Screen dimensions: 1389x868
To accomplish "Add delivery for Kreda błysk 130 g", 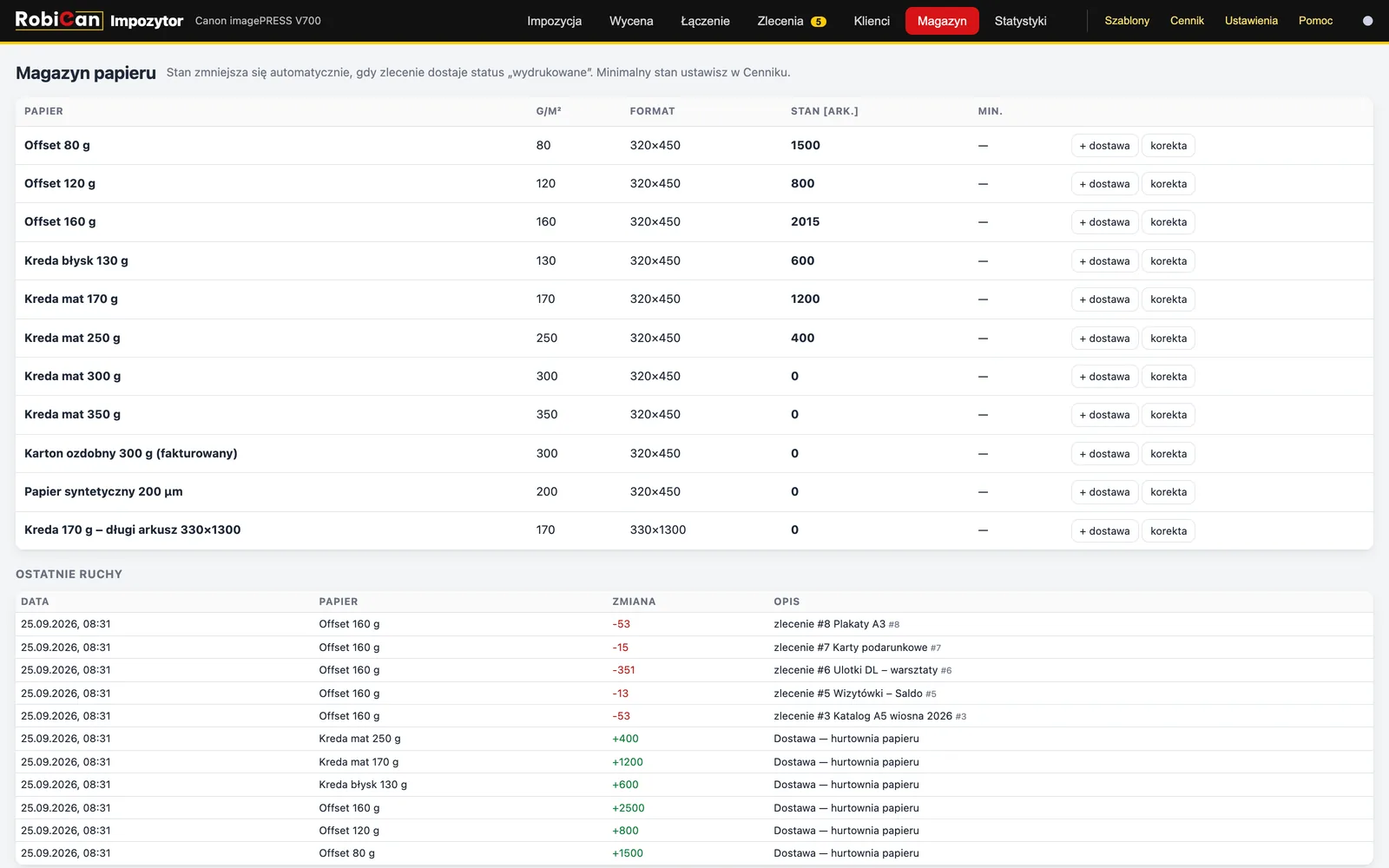I will 1104,261.
